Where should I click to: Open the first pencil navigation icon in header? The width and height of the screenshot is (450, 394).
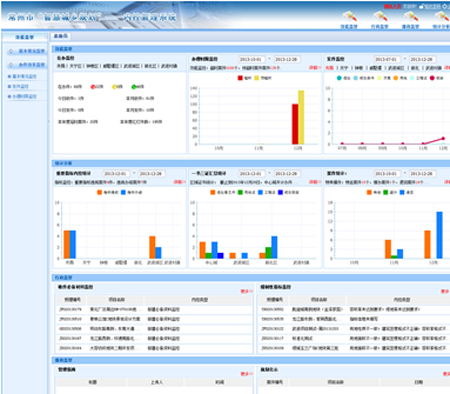click(349, 16)
